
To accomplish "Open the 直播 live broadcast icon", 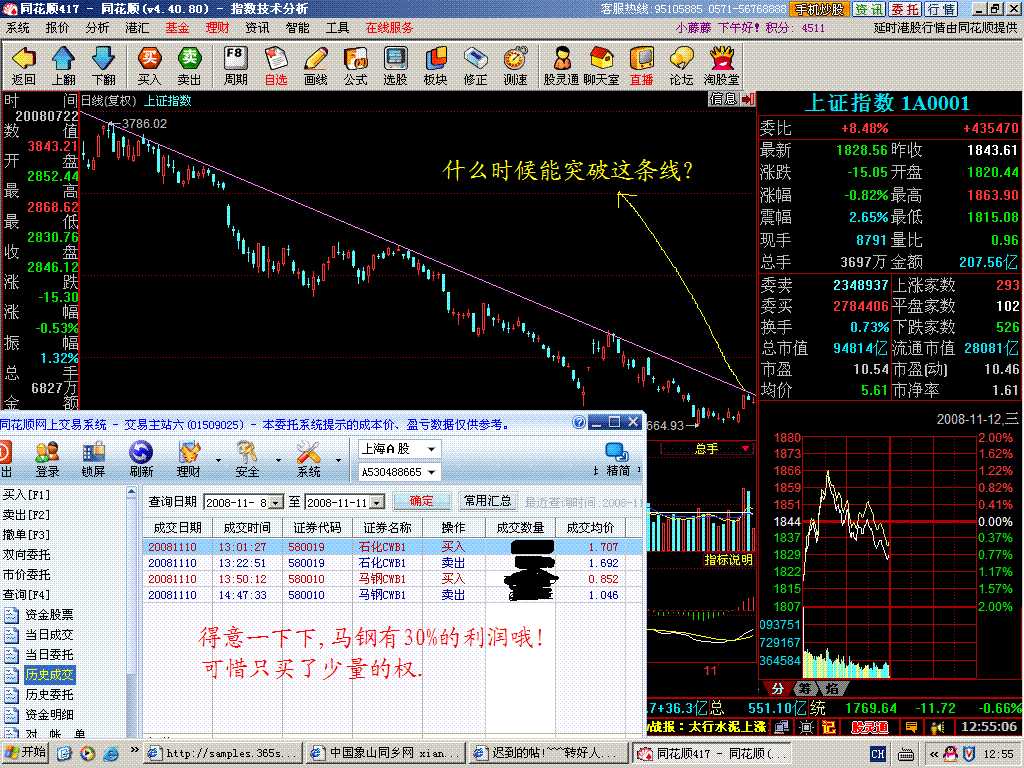I will [641, 65].
